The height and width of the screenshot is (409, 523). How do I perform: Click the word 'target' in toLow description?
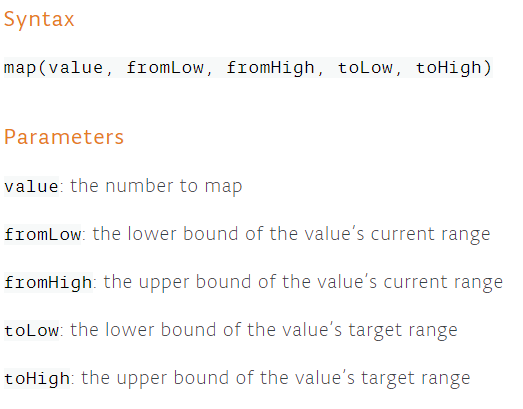point(375,331)
